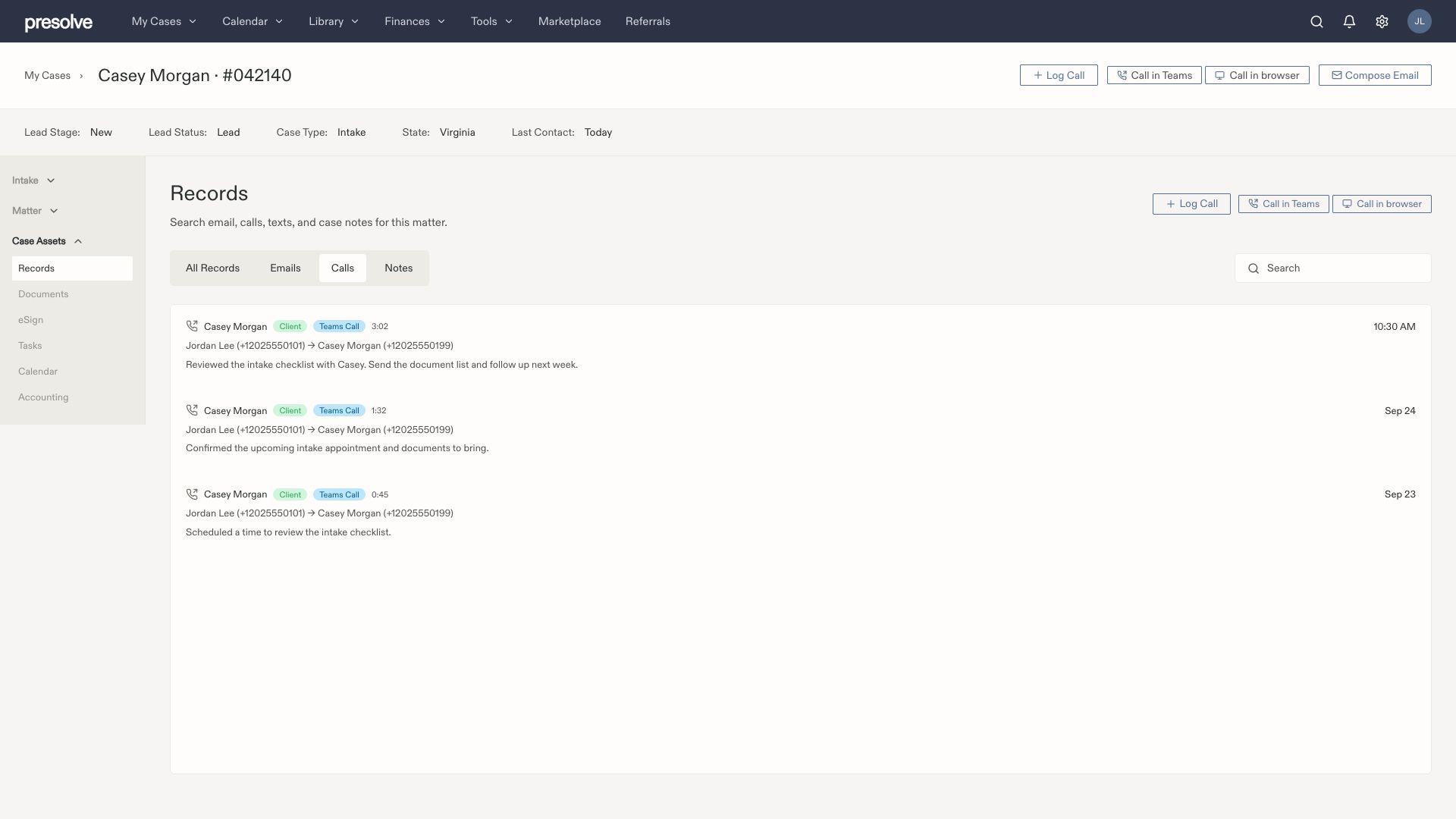Open Library dropdown

334,21
